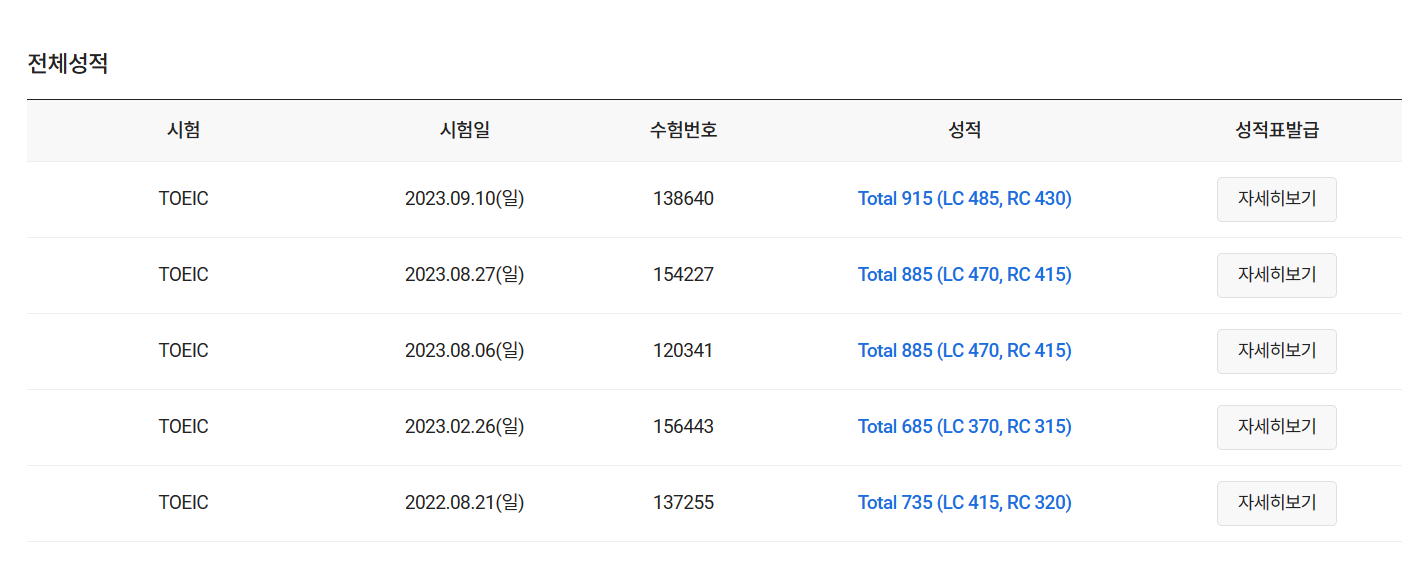This screenshot has height=561, width=1407.
Task: Click Total 885 score for 2023.08.06
Action: click(x=964, y=351)
